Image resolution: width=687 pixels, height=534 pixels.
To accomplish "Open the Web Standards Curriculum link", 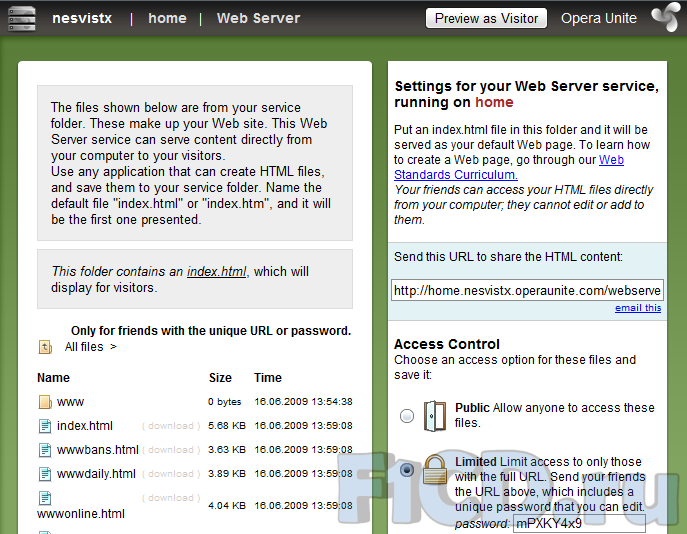I will [456, 175].
